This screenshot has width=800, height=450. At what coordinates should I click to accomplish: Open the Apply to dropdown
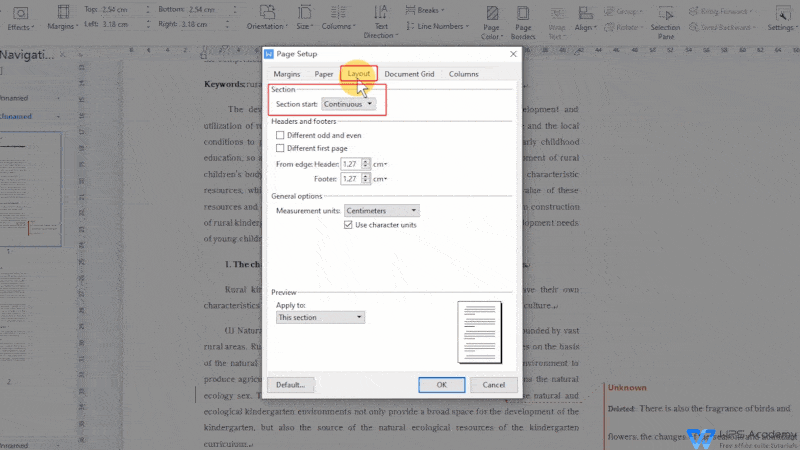point(320,317)
